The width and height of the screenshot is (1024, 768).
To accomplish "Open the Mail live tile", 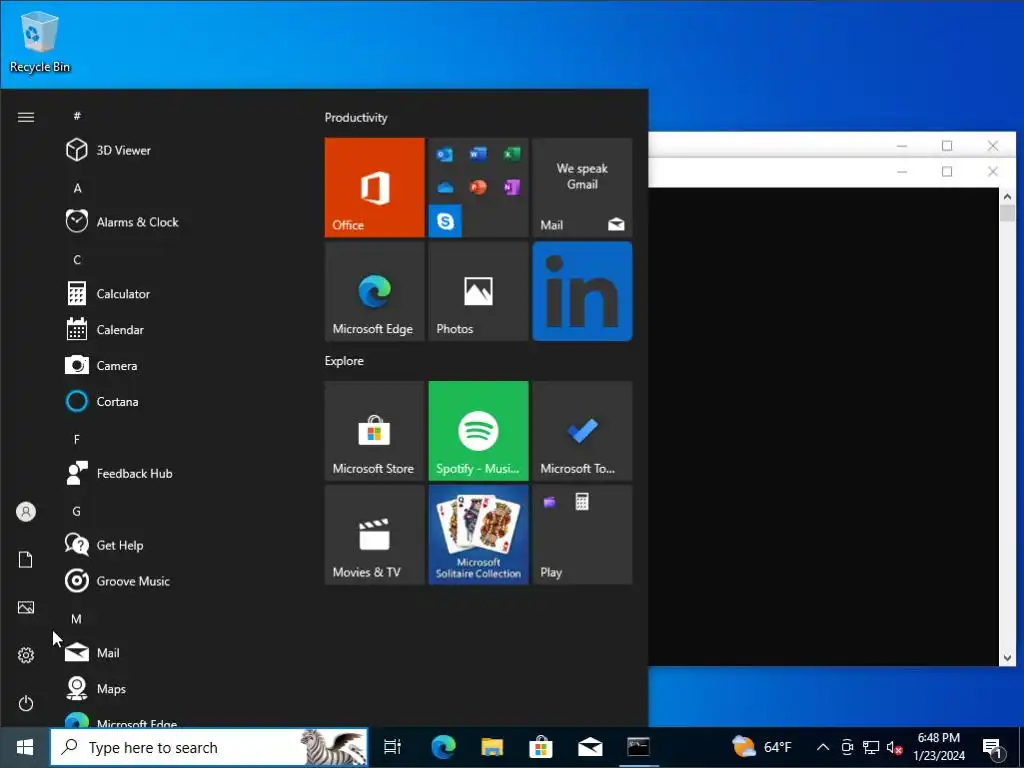I will point(582,187).
